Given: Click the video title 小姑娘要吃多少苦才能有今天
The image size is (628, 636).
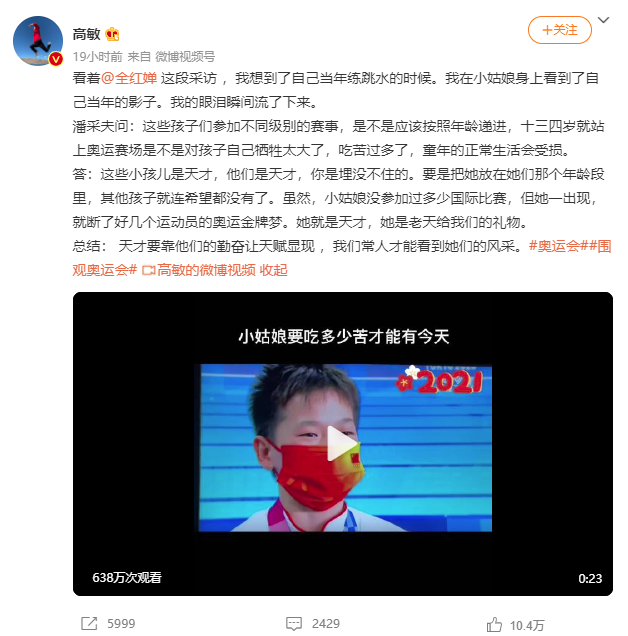Looking at the screenshot, I should pyautogui.click(x=344, y=337).
